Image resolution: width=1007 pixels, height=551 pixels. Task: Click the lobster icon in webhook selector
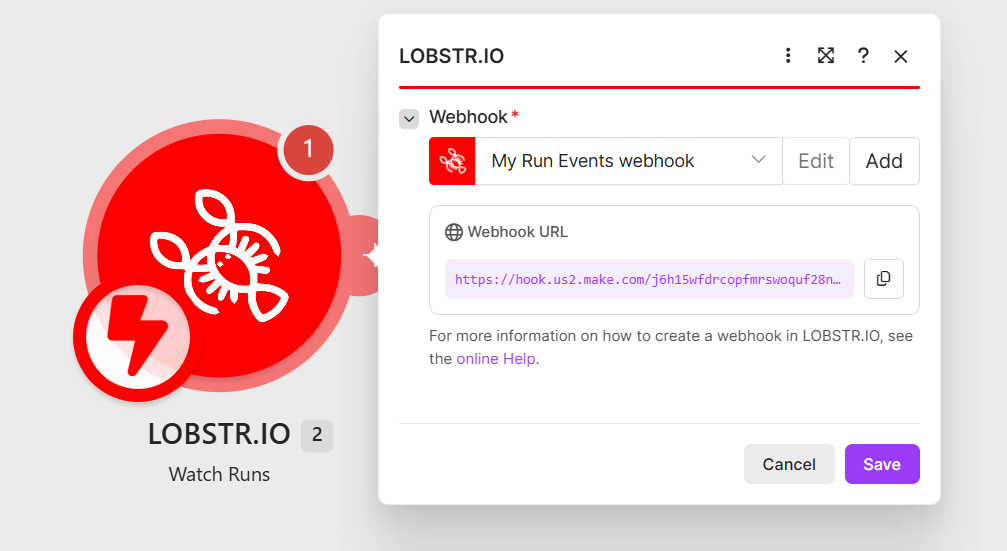tap(452, 161)
